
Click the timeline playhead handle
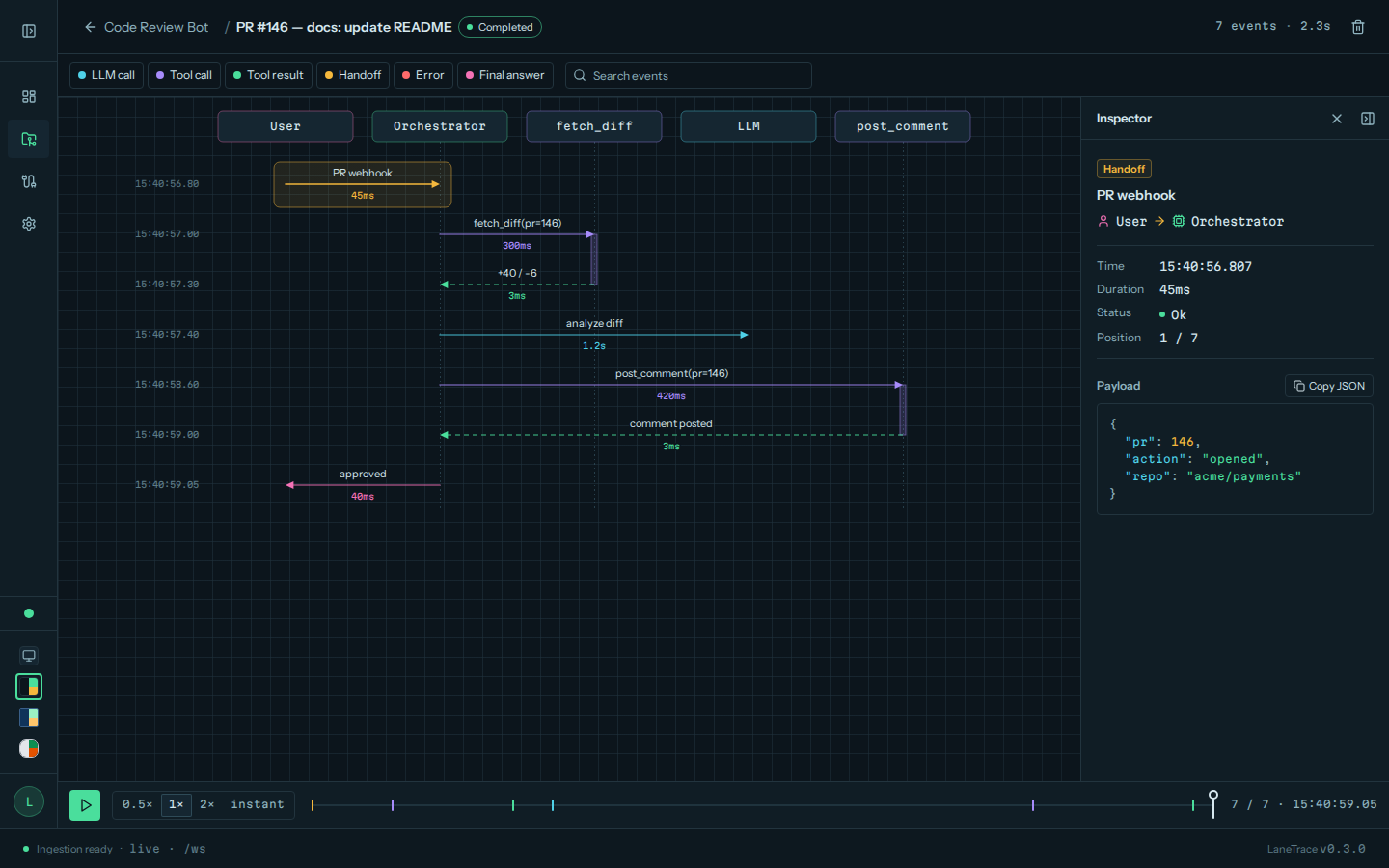pos(1213,796)
